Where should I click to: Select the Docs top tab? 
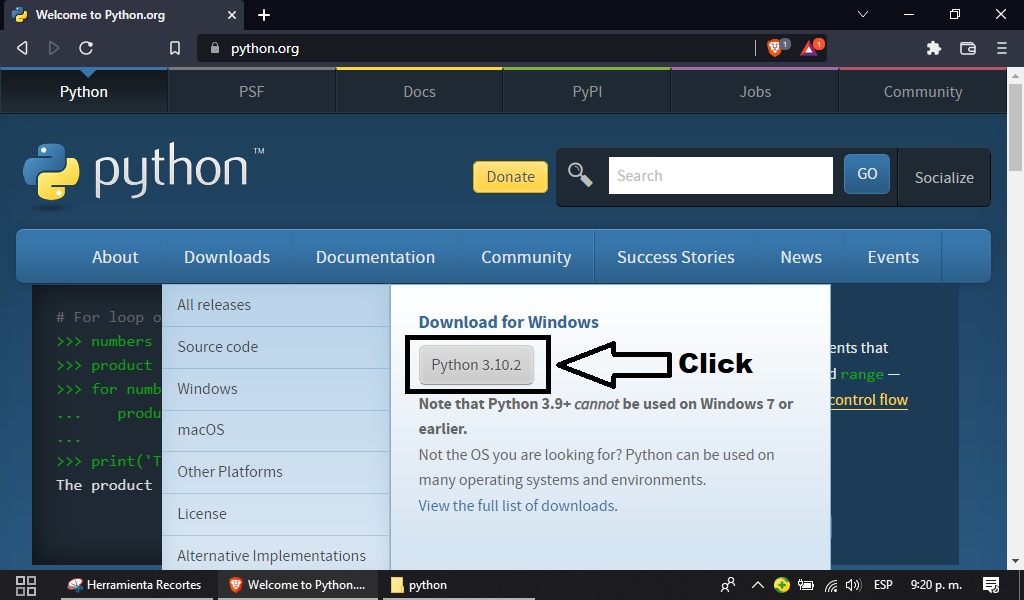click(419, 91)
